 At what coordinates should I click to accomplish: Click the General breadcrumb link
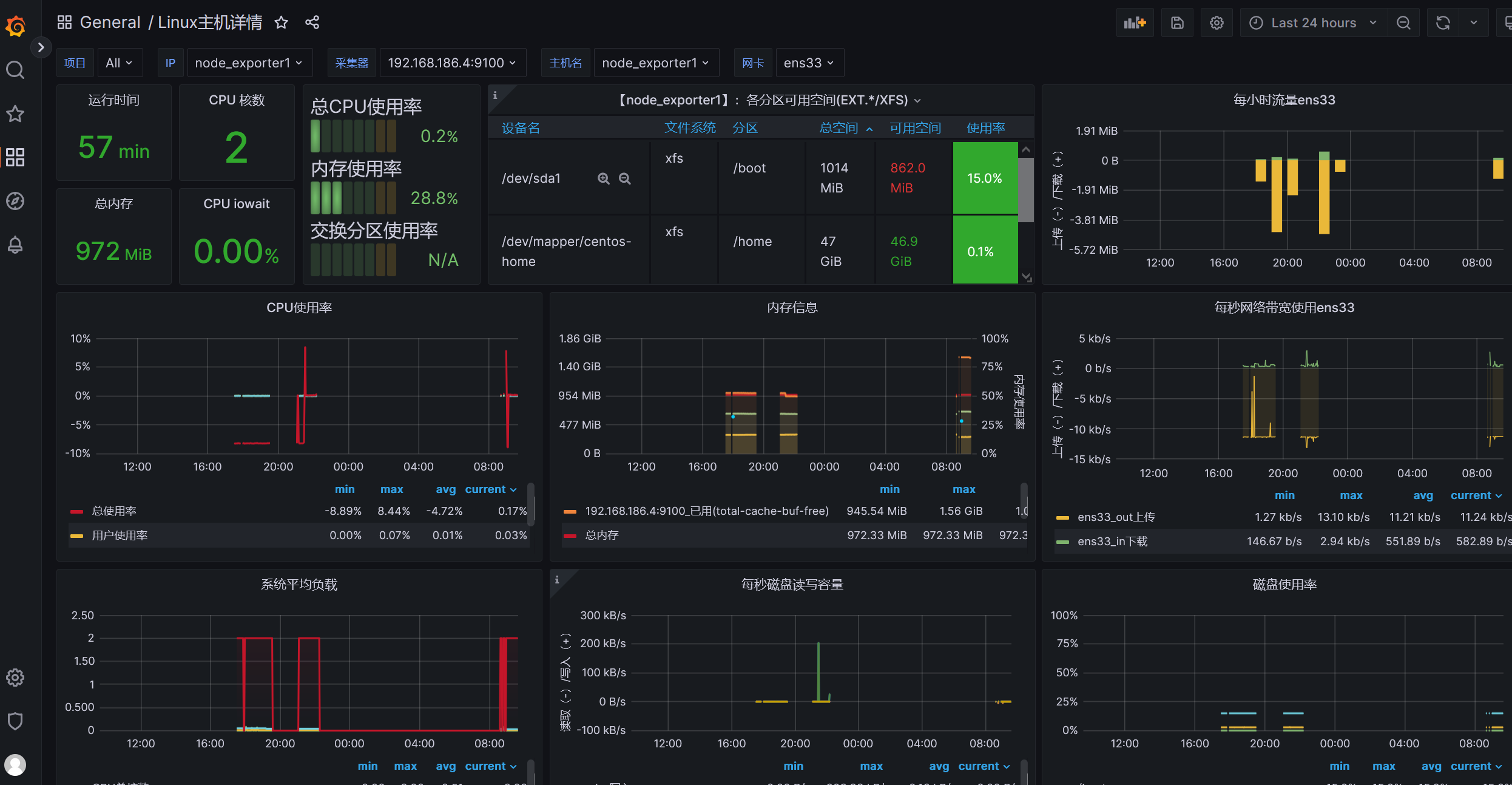point(110,23)
